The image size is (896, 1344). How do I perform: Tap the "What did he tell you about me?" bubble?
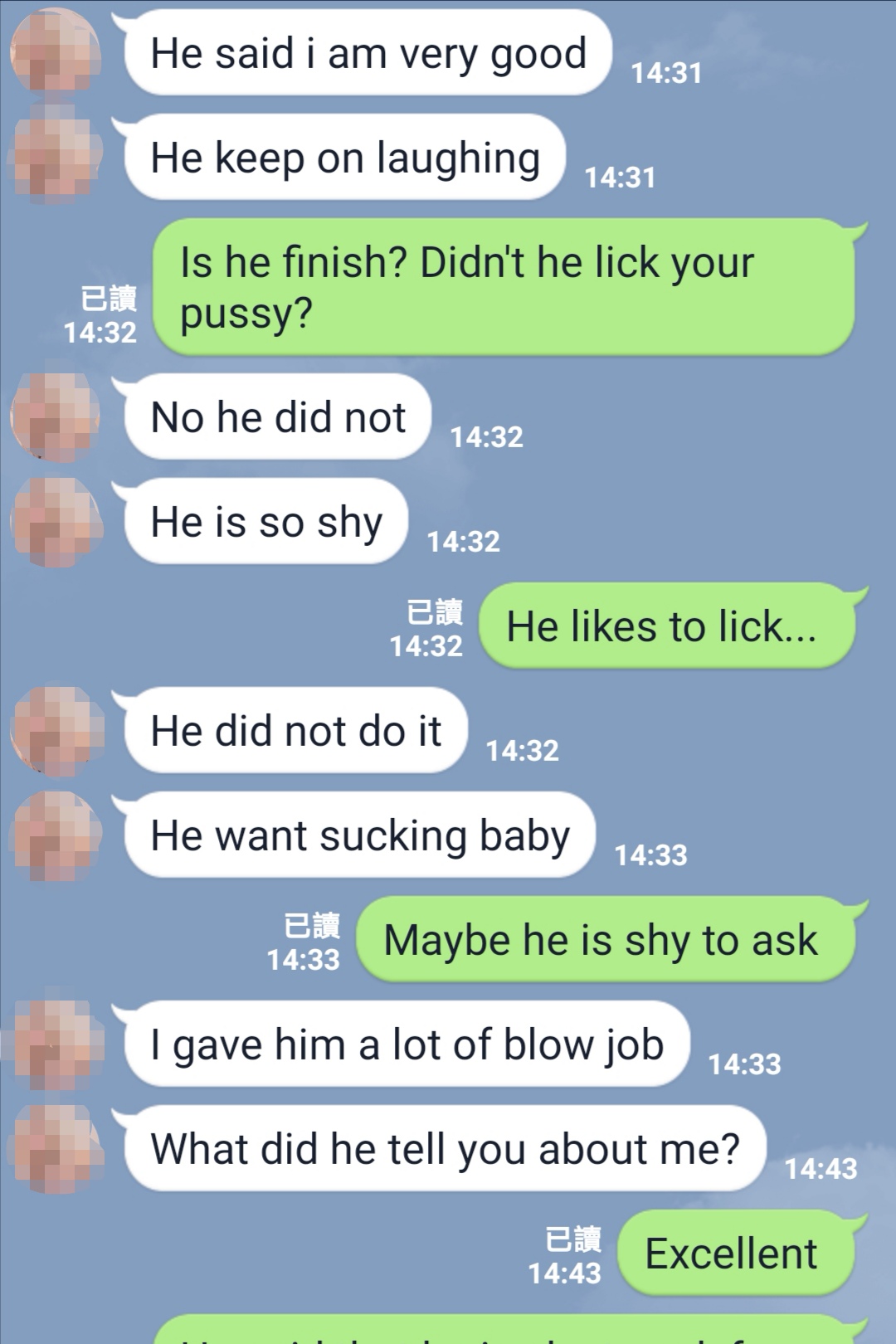pyautogui.click(x=444, y=1148)
